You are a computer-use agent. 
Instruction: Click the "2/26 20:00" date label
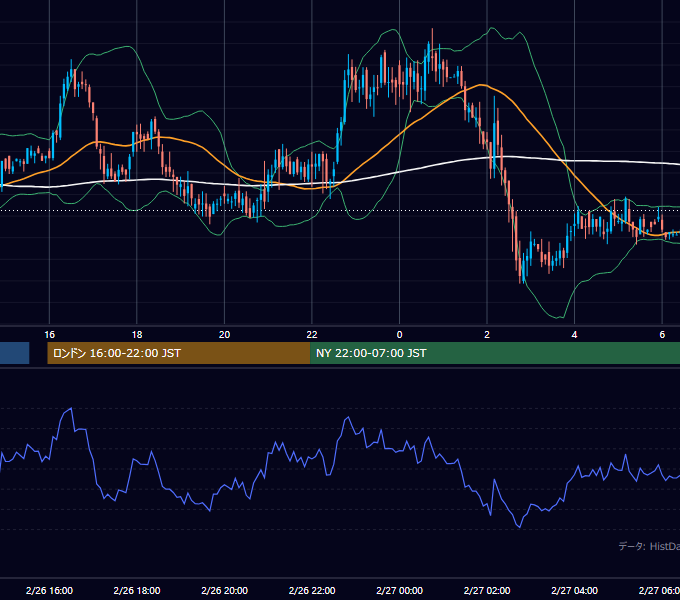point(224,590)
